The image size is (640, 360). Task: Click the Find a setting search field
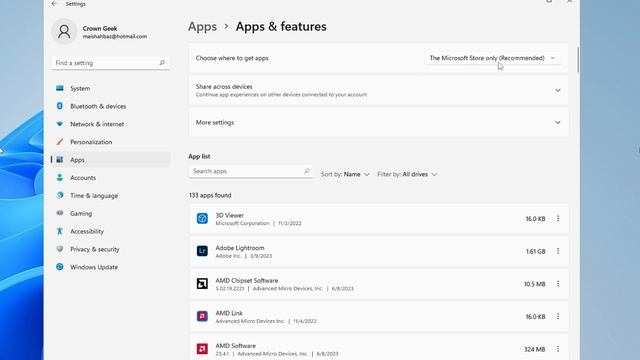[111, 63]
